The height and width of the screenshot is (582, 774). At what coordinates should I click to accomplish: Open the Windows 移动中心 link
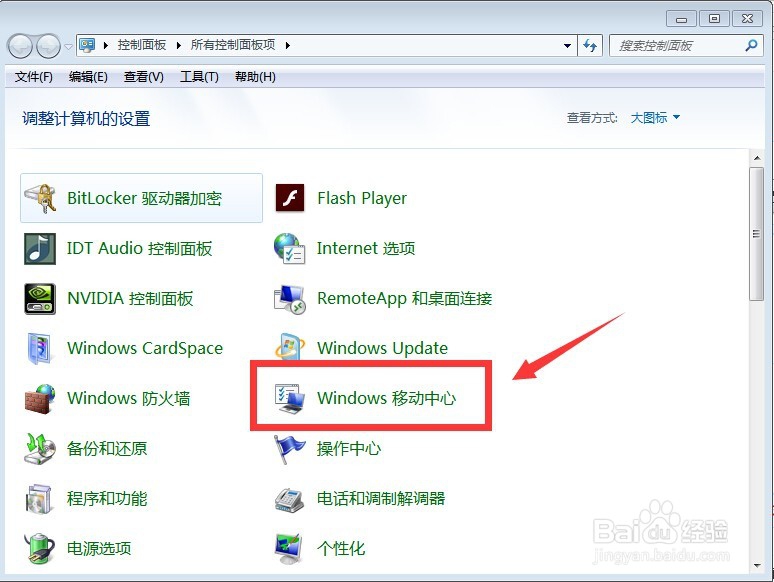click(387, 398)
